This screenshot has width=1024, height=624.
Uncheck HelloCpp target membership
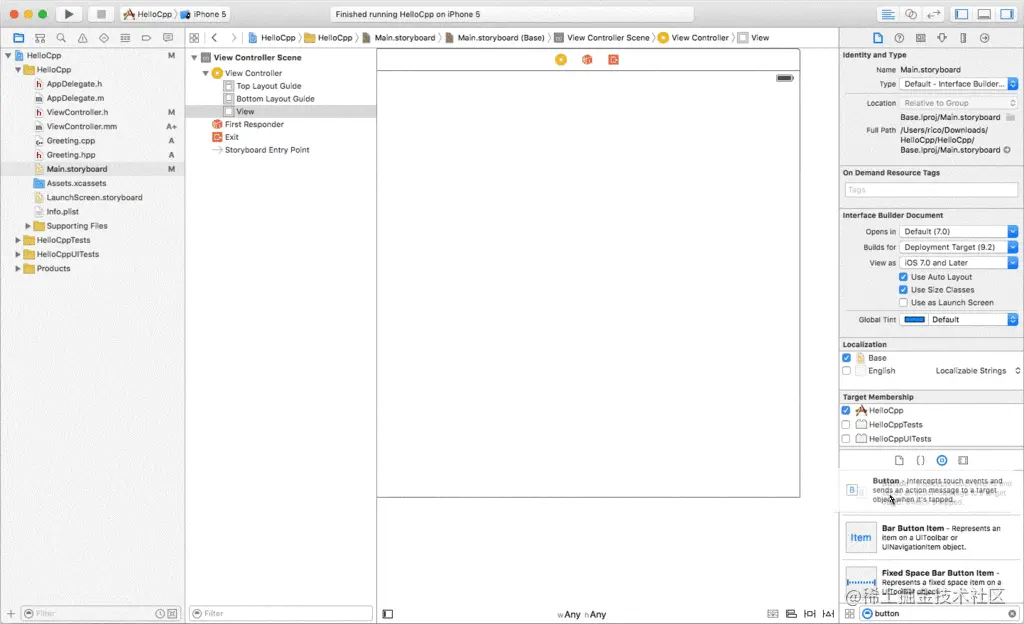tap(846, 411)
